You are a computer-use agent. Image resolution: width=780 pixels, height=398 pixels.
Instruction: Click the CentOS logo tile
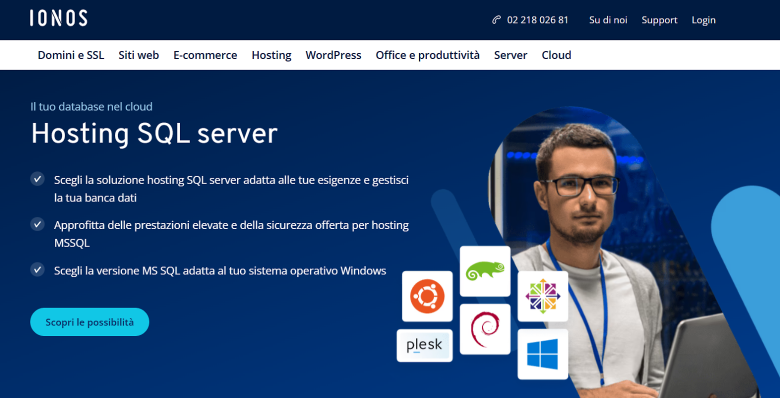point(543,296)
